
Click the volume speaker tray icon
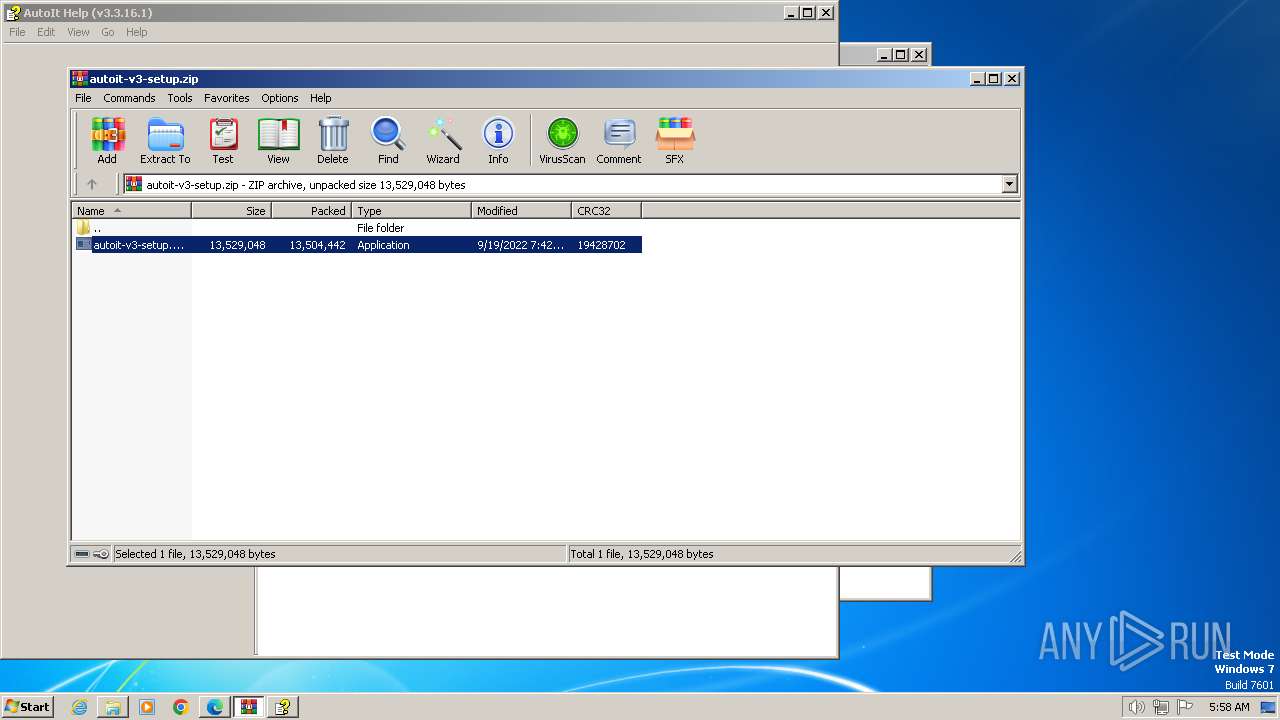pos(1136,707)
